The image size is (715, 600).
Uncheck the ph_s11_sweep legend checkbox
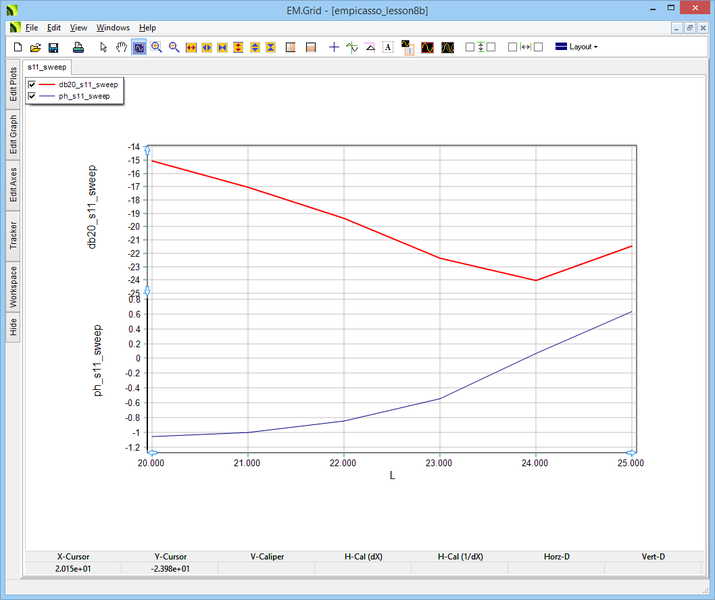click(x=33, y=97)
